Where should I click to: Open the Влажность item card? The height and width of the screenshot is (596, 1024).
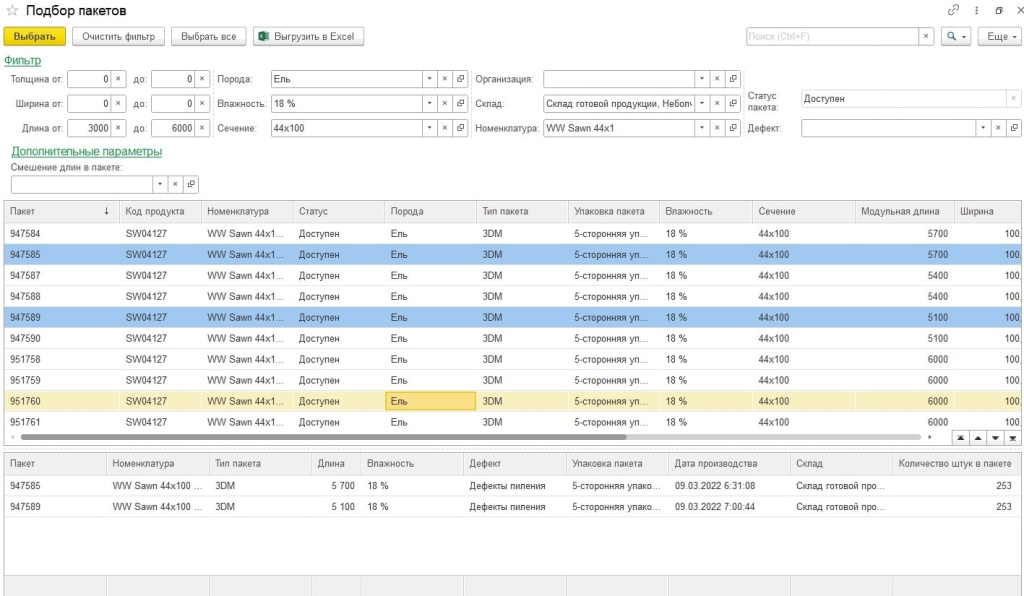[x=460, y=104]
